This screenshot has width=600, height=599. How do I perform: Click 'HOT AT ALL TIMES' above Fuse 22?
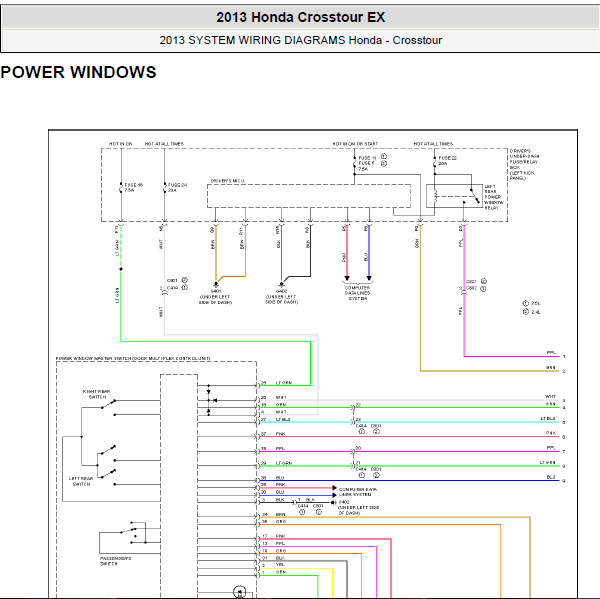(433, 144)
